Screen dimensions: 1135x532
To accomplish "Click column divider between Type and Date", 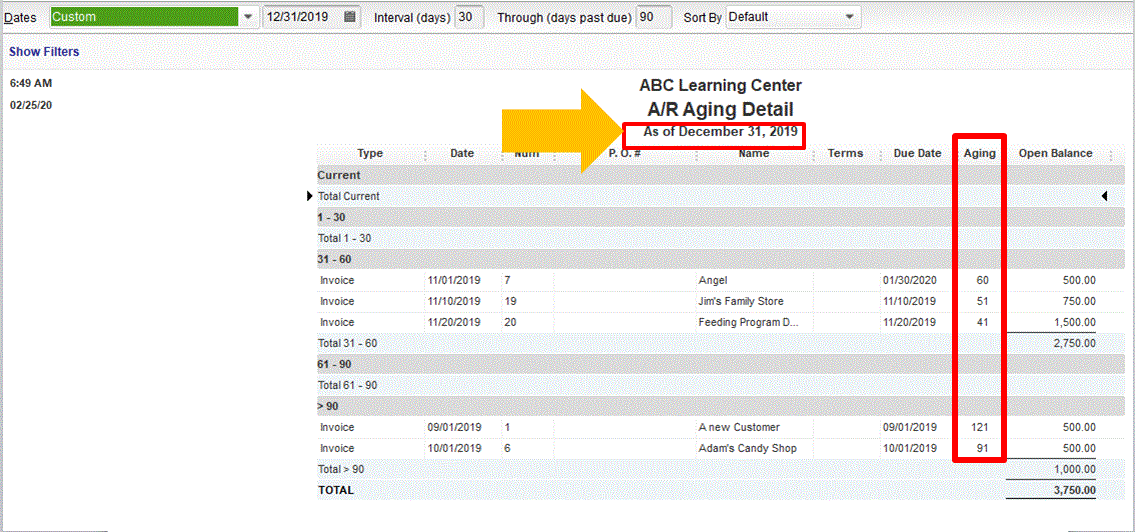I will click(425, 154).
